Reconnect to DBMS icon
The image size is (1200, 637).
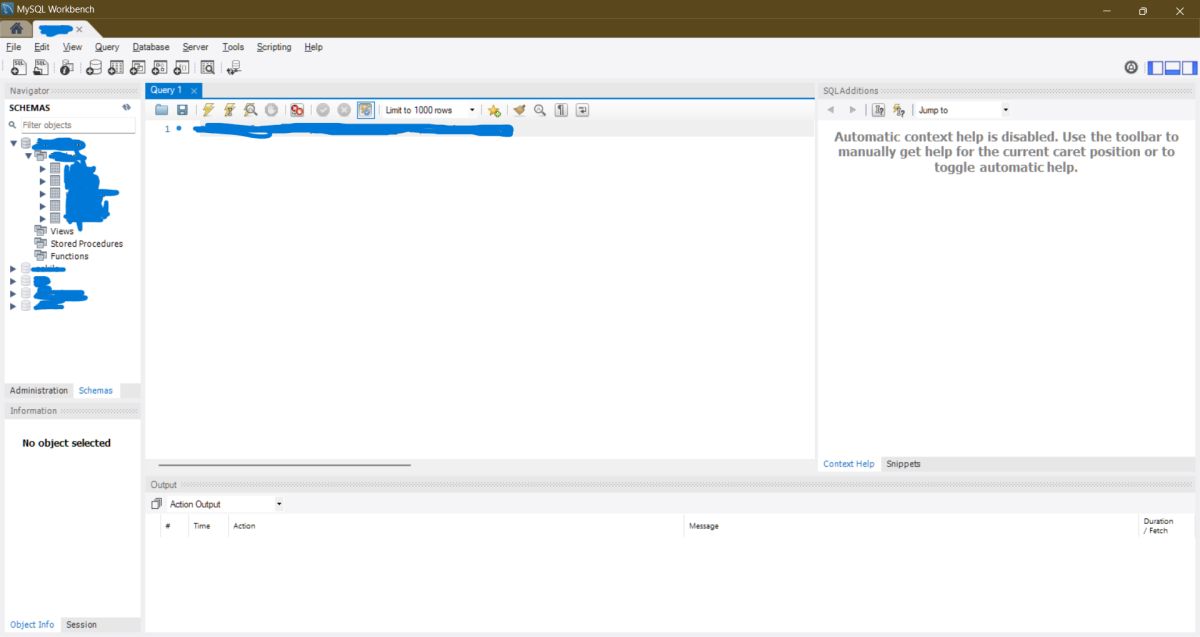(x=234, y=68)
